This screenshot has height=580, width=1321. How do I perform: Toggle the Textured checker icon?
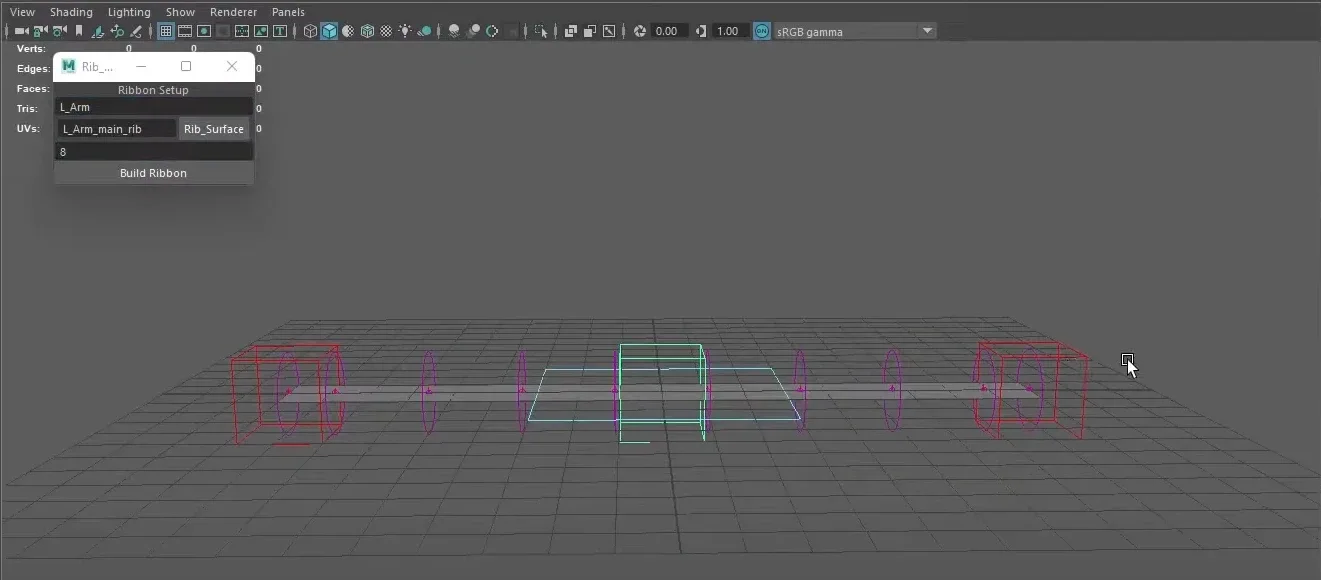coord(386,31)
